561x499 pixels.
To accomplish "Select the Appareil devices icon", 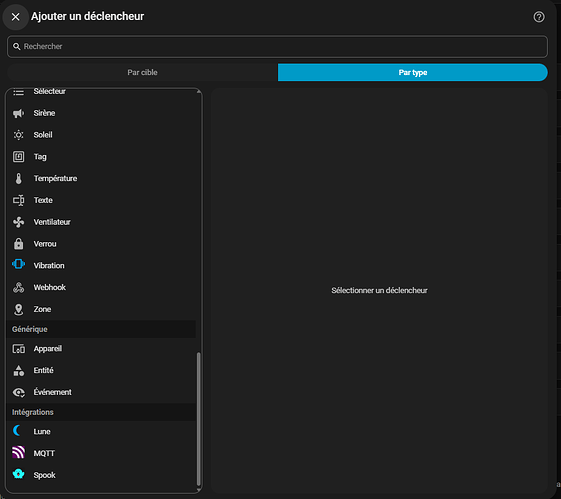I will pos(19,349).
